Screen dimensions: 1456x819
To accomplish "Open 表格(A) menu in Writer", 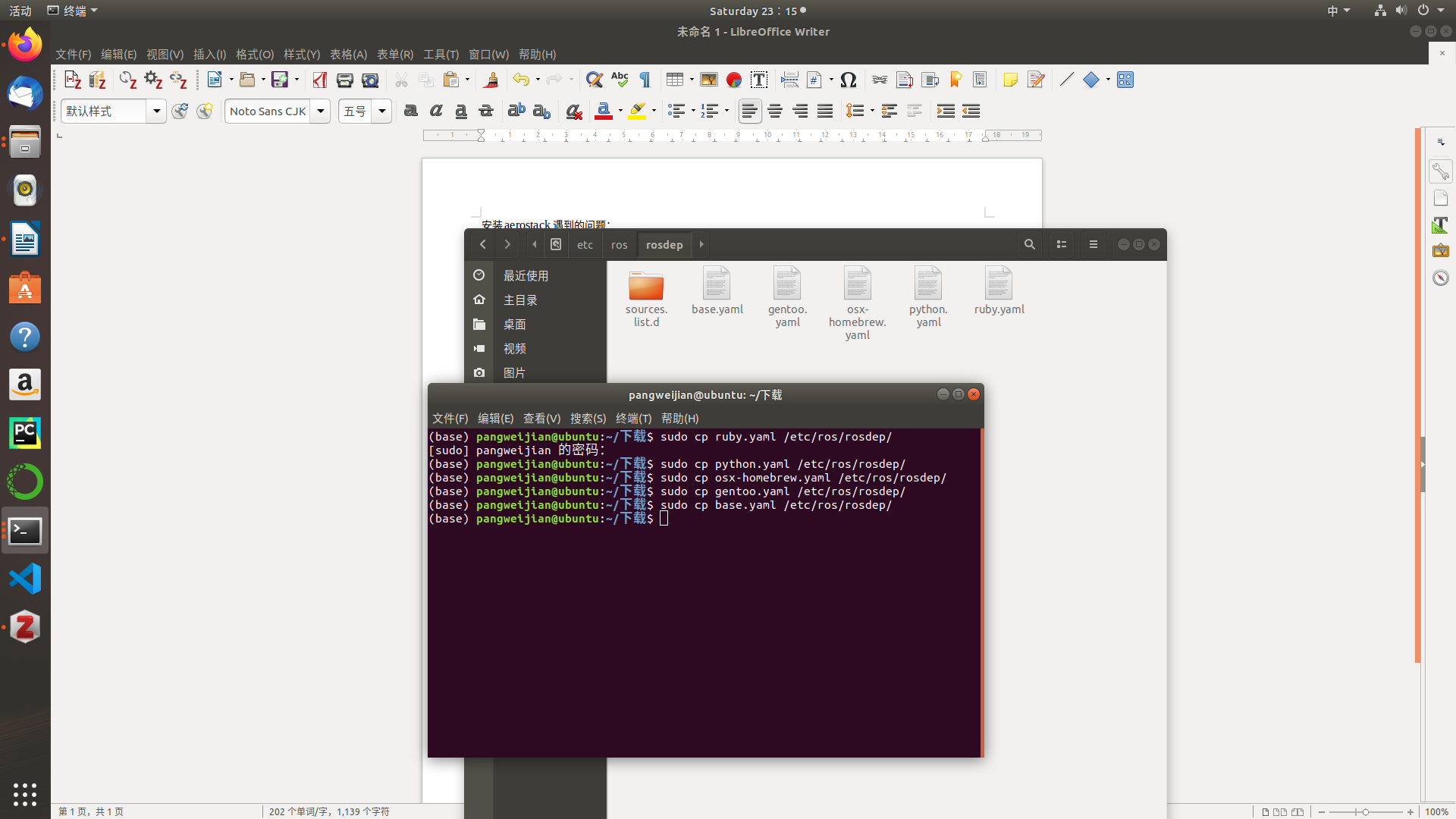I will [348, 55].
